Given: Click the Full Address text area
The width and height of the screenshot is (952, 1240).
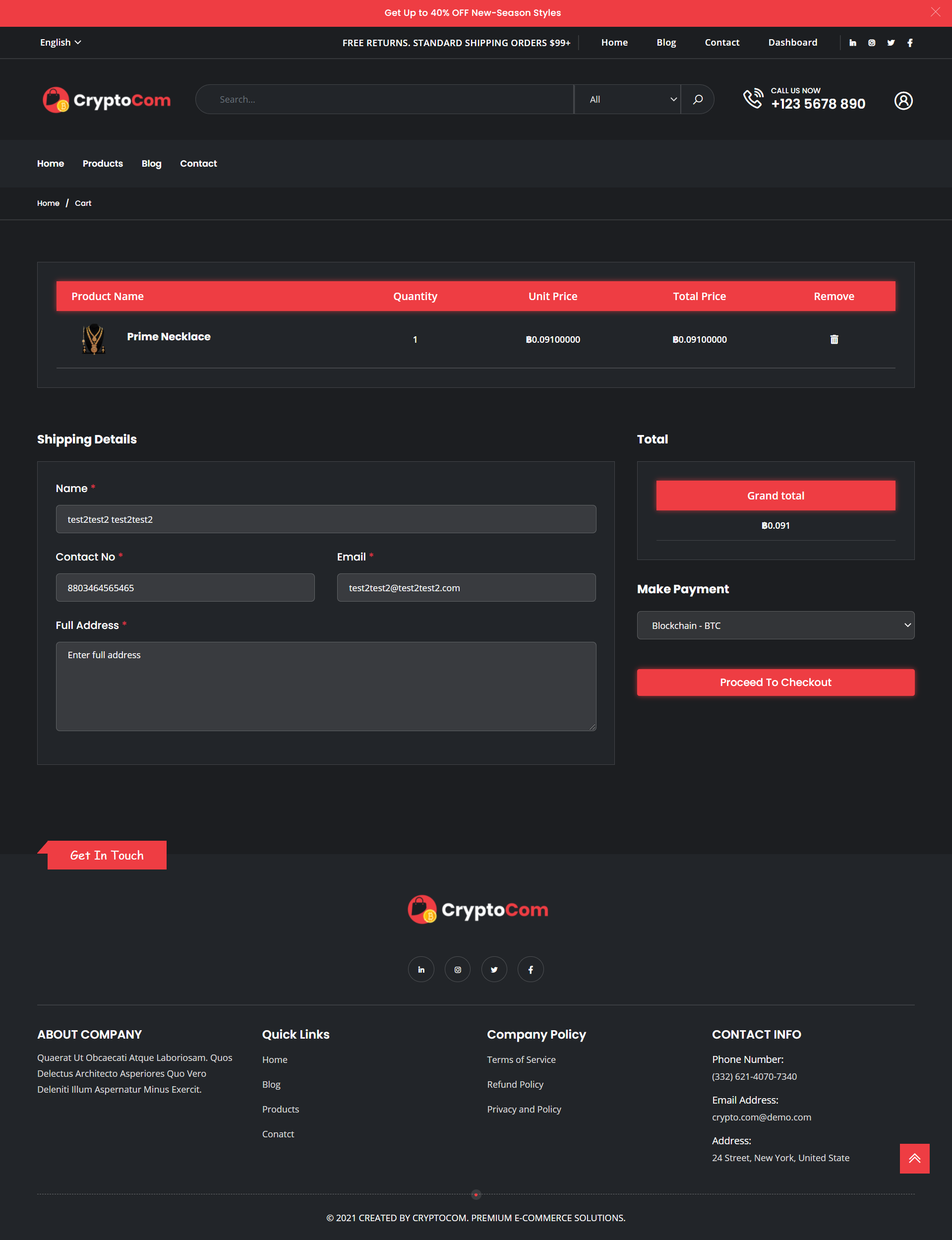Looking at the screenshot, I should point(326,686).
